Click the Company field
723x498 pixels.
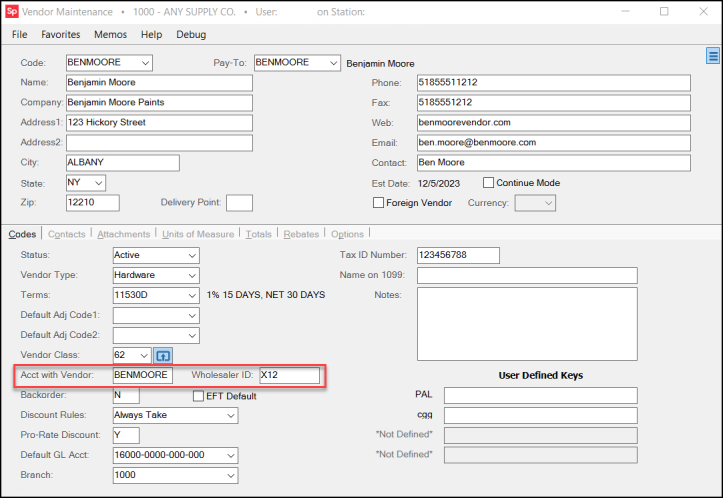pos(159,103)
